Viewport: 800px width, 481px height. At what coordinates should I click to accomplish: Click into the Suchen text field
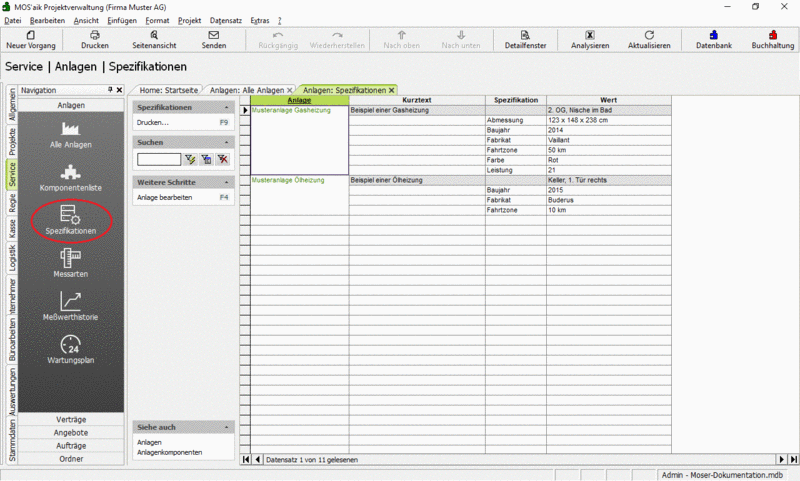(159, 159)
